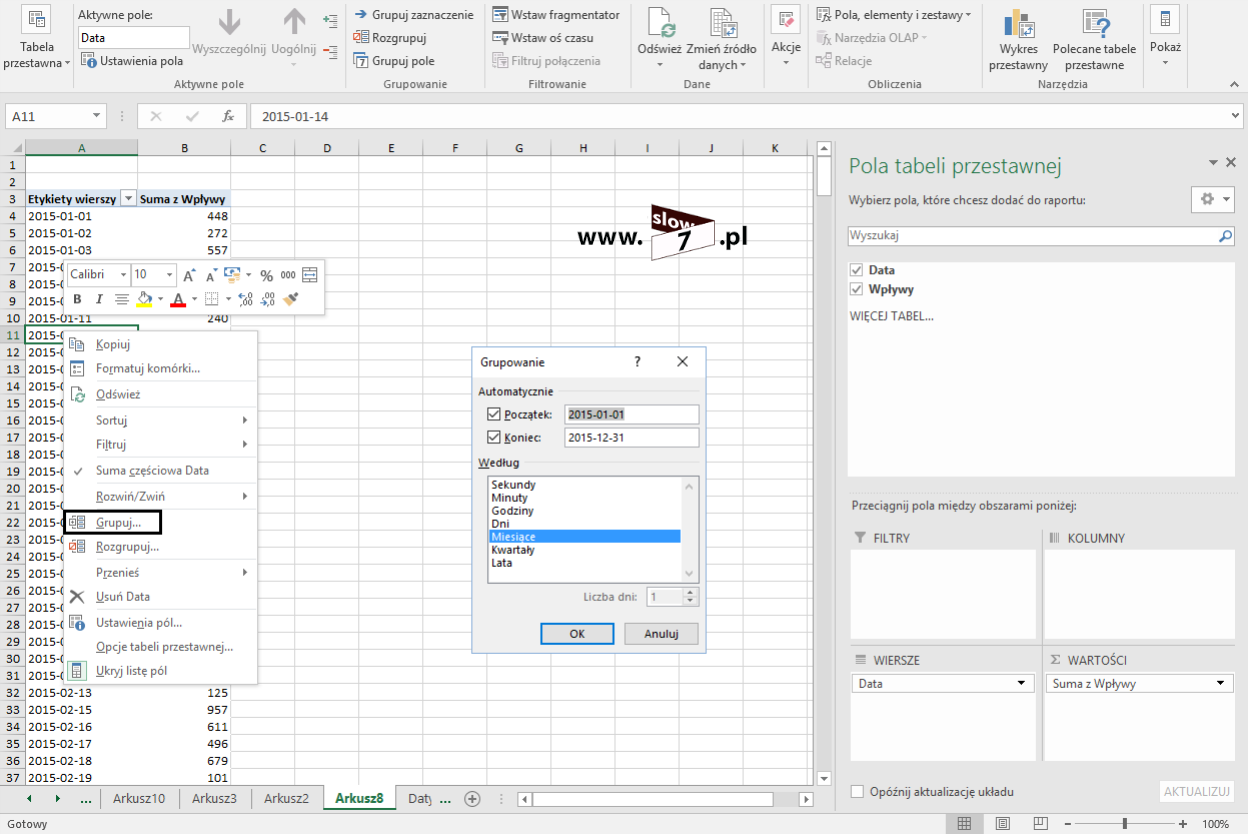Click the zoom slider handle
This screenshot has width=1248, height=834.
coord(1125,824)
